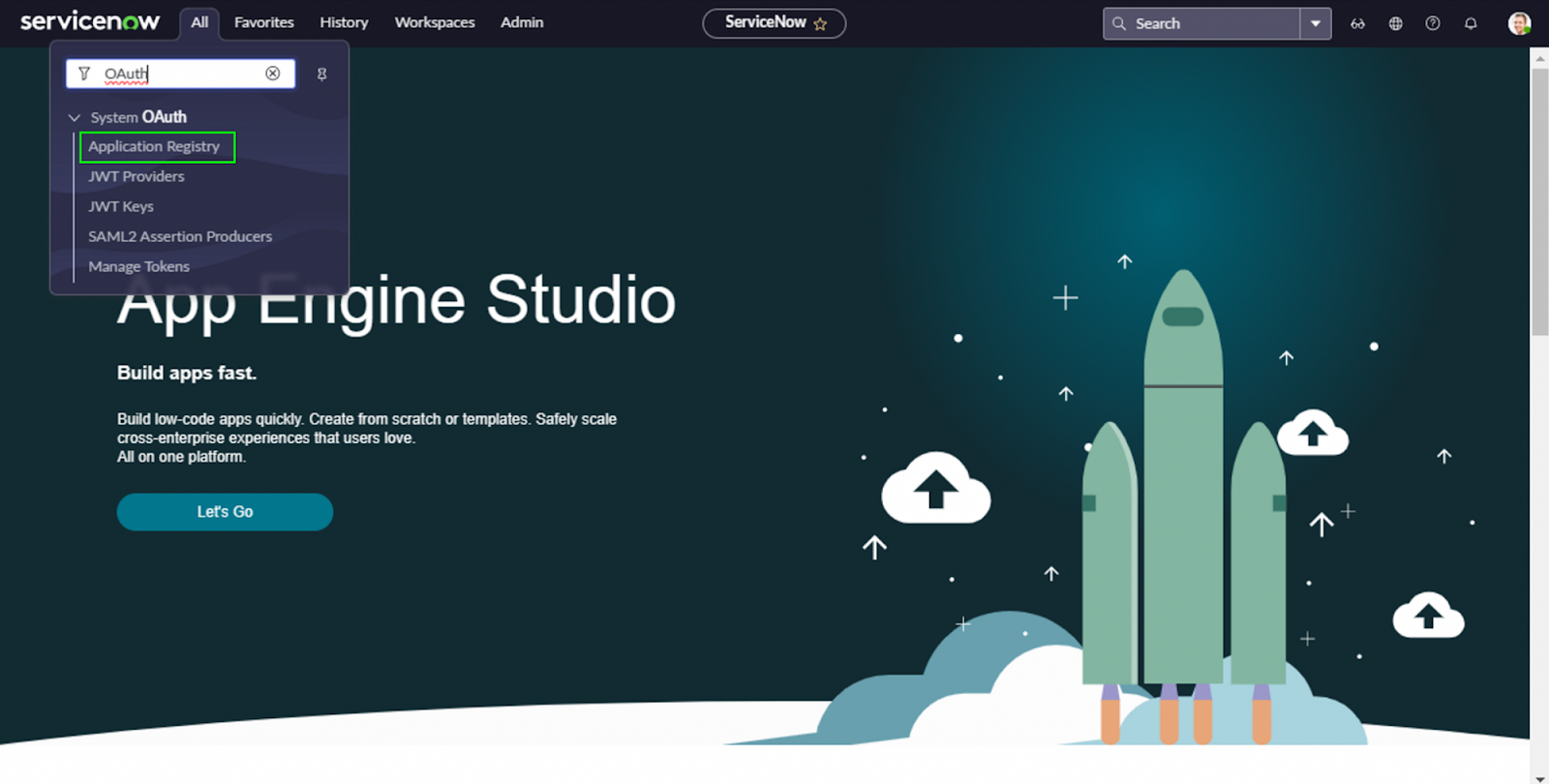Open the History menu

tap(344, 22)
